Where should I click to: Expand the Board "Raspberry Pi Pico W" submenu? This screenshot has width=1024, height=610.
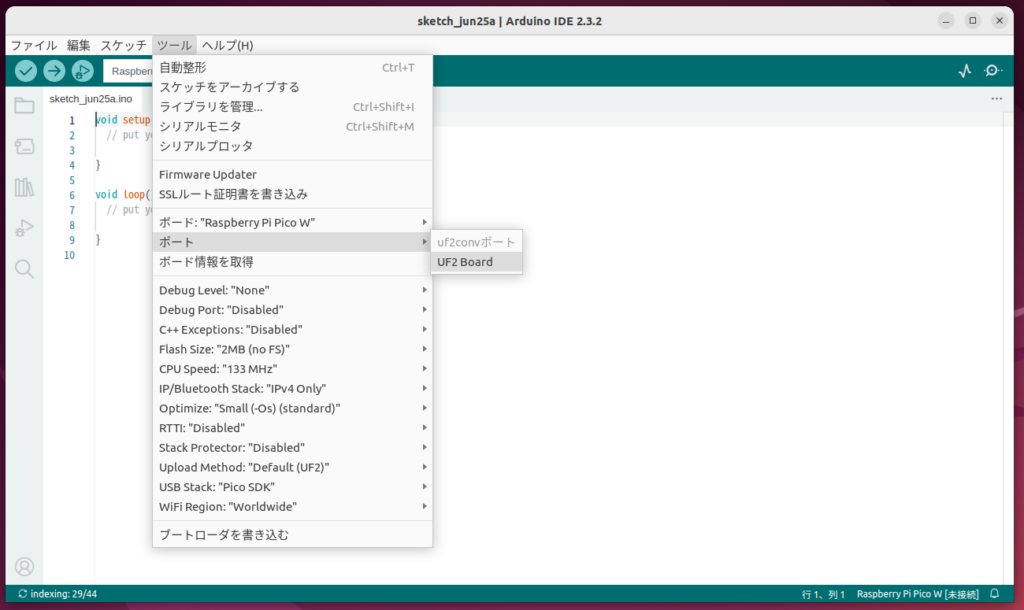tap(292, 222)
